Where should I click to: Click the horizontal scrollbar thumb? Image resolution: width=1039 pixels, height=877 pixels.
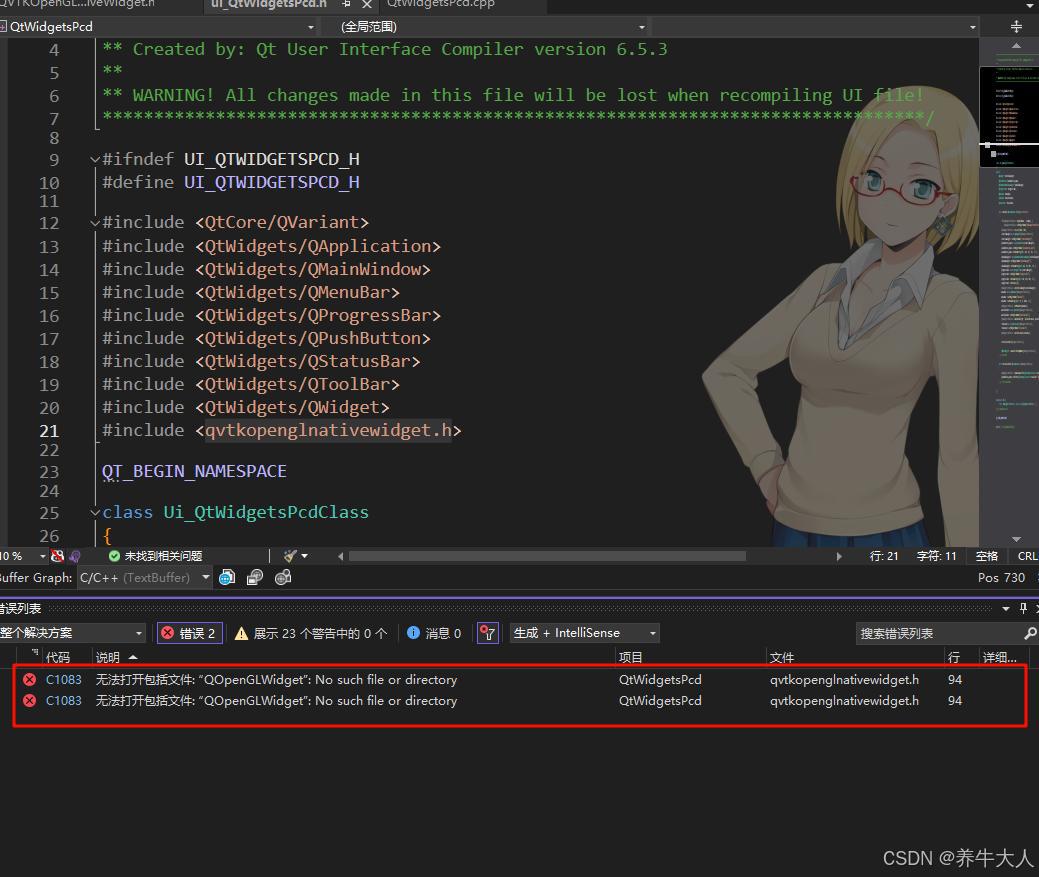click(x=547, y=556)
